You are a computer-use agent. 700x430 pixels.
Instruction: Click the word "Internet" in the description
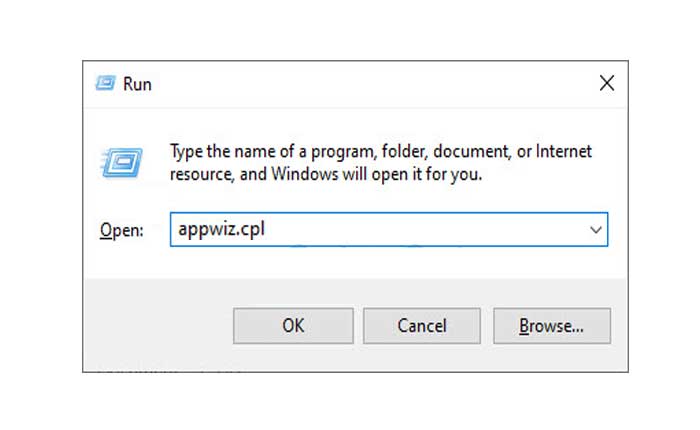coord(564,152)
